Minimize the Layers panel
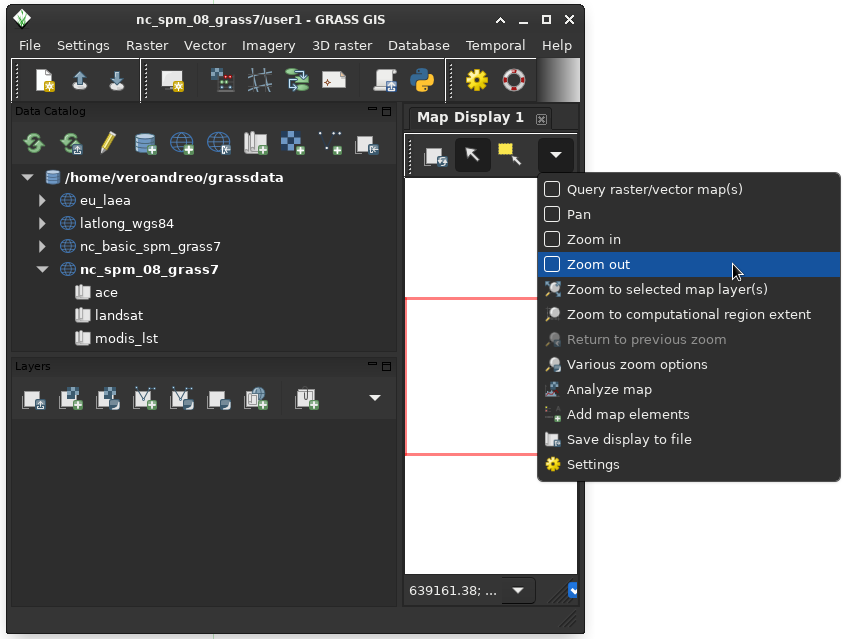The height and width of the screenshot is (639, 849). (372, 364)
